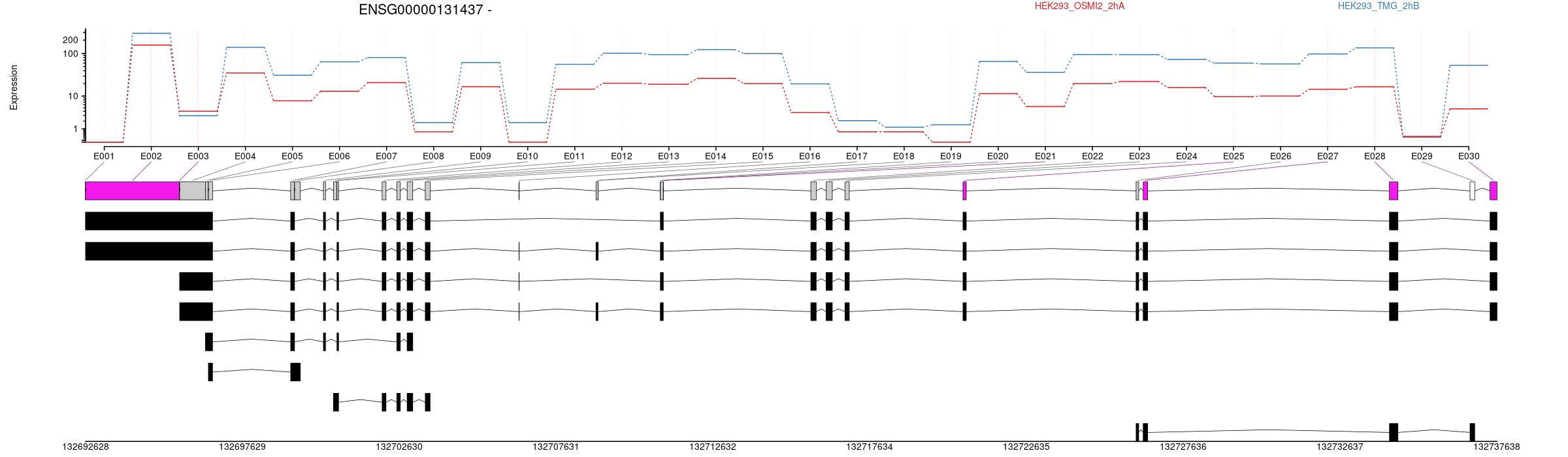Click the 1 tick on expression axis

tap(75, 129)
